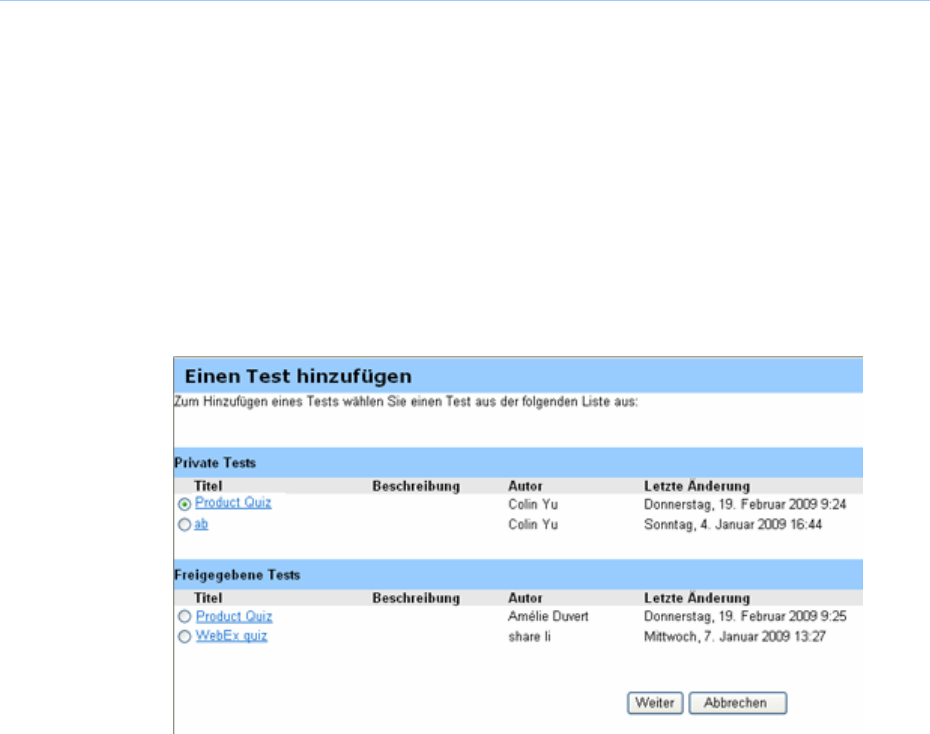Screen dimensions: 930x734
Task: Open the Colin Yu Product Quiz link
Action: pyautogui.click(x=233, y=502)
